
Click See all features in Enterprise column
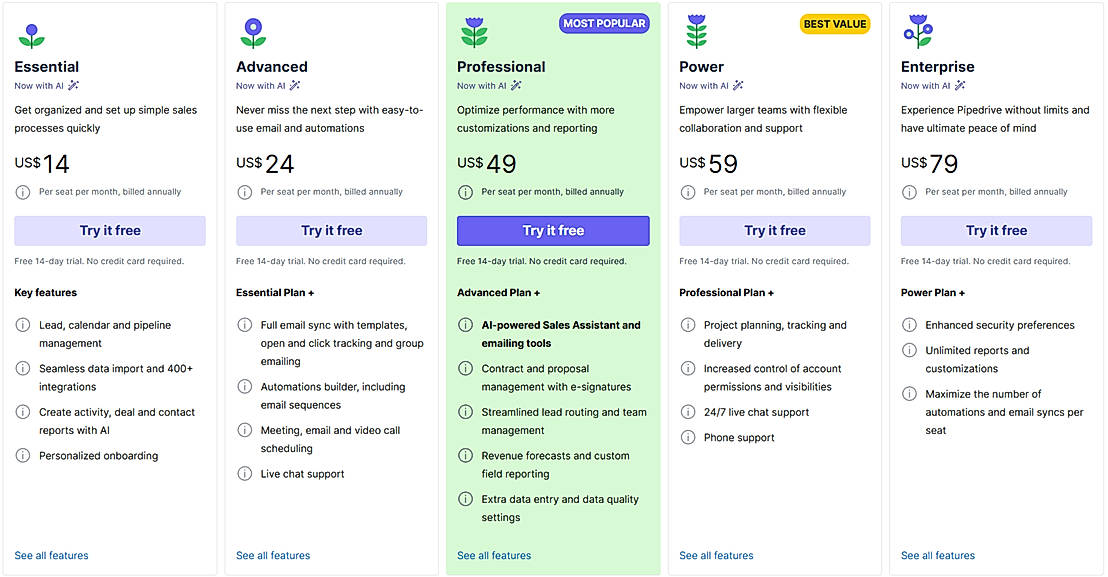pyautogui.click(x=937, y=556)
